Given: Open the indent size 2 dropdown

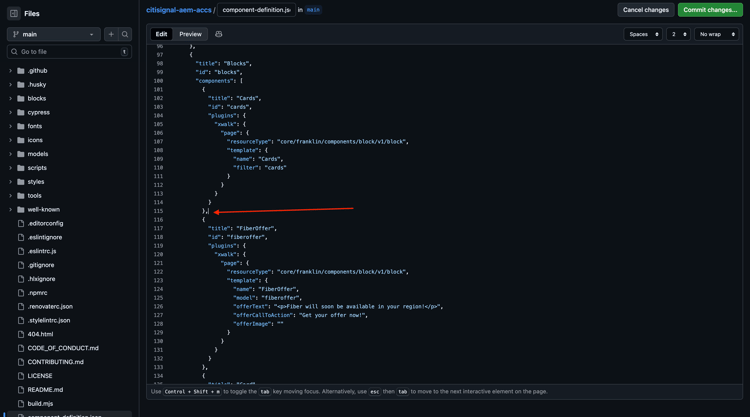Looking at the screenshot, I should click(678, 34).
